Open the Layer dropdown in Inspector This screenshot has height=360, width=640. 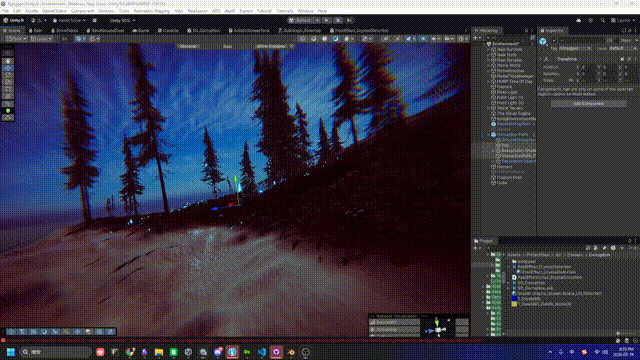[622, 48]
